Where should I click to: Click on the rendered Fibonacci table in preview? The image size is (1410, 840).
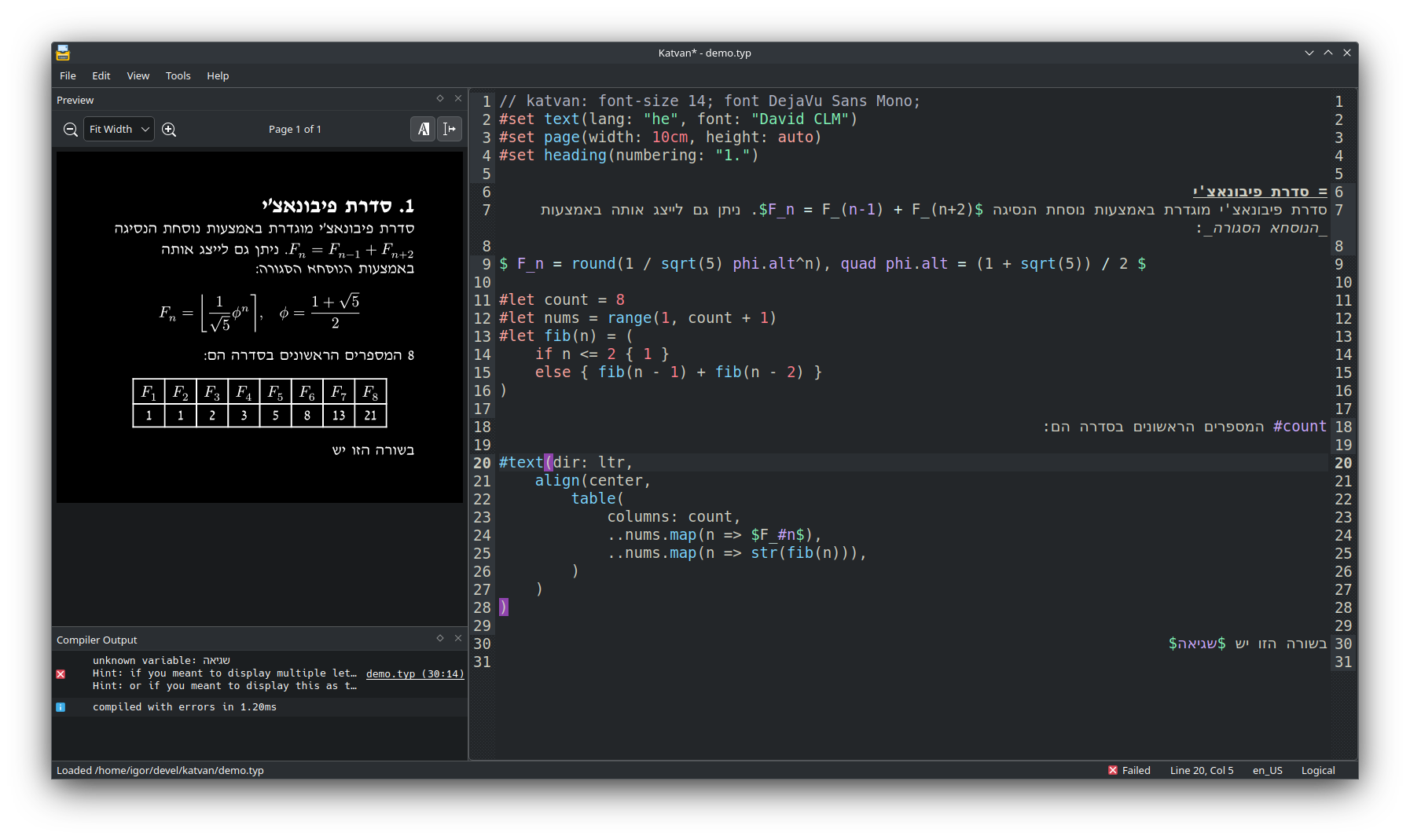tap(259, 403)
